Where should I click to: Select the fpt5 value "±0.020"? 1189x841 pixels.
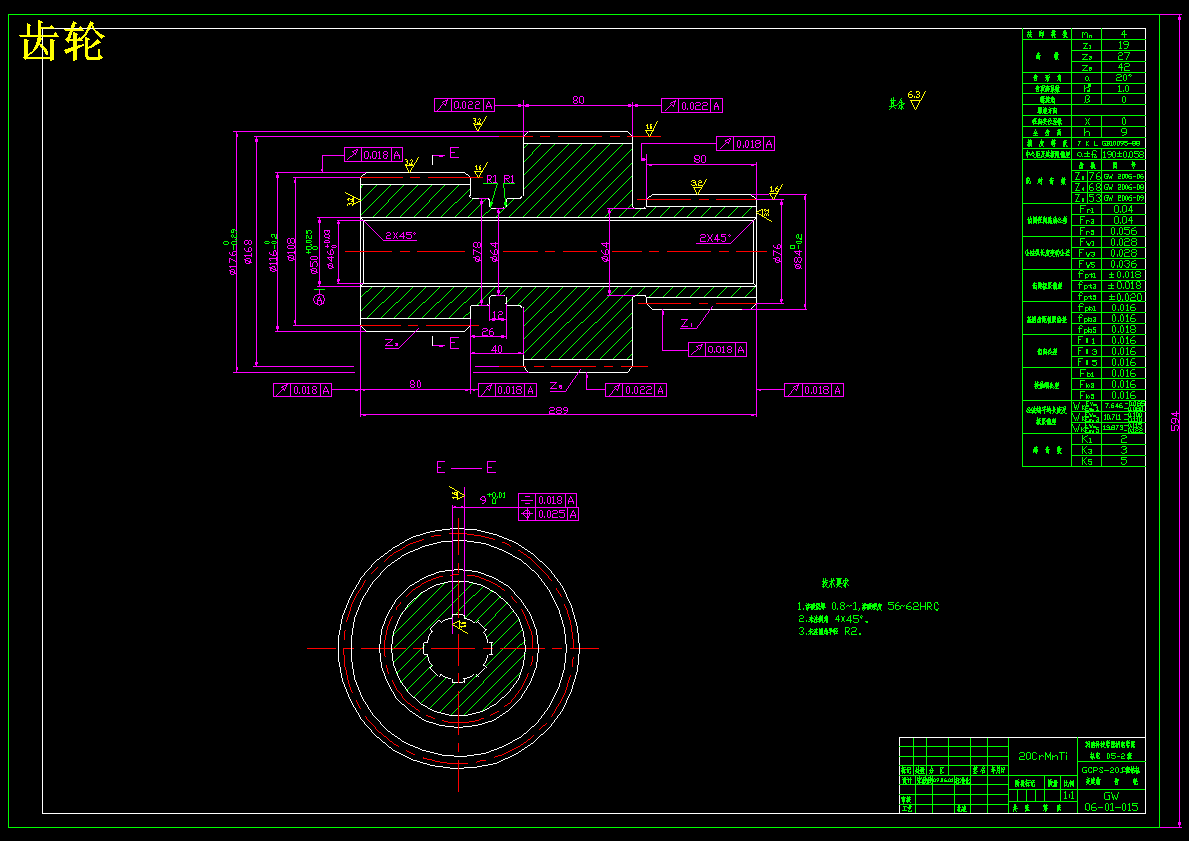pyautogui.click(x=1123, y=297)
